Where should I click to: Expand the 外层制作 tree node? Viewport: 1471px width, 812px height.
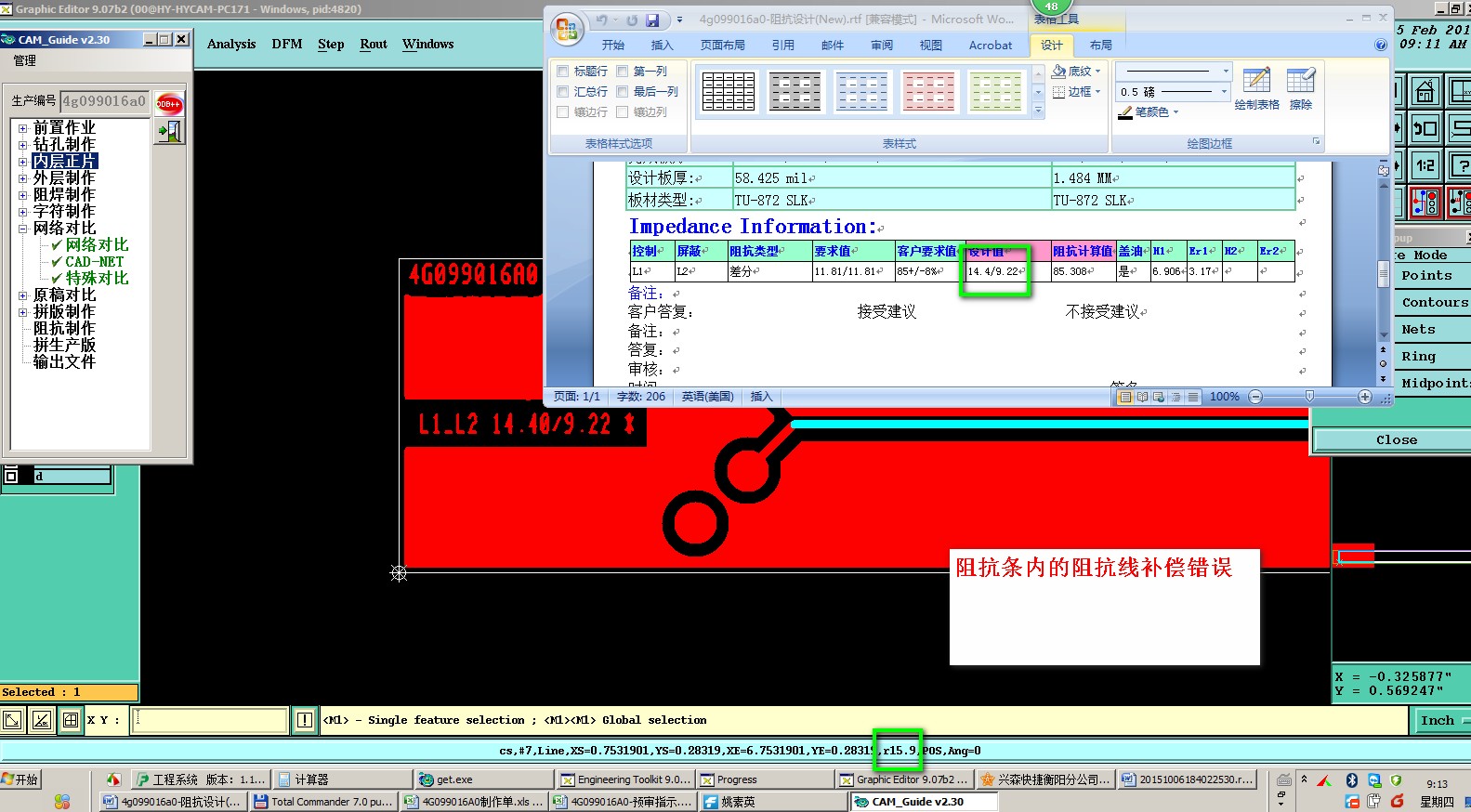coord(23,177)
